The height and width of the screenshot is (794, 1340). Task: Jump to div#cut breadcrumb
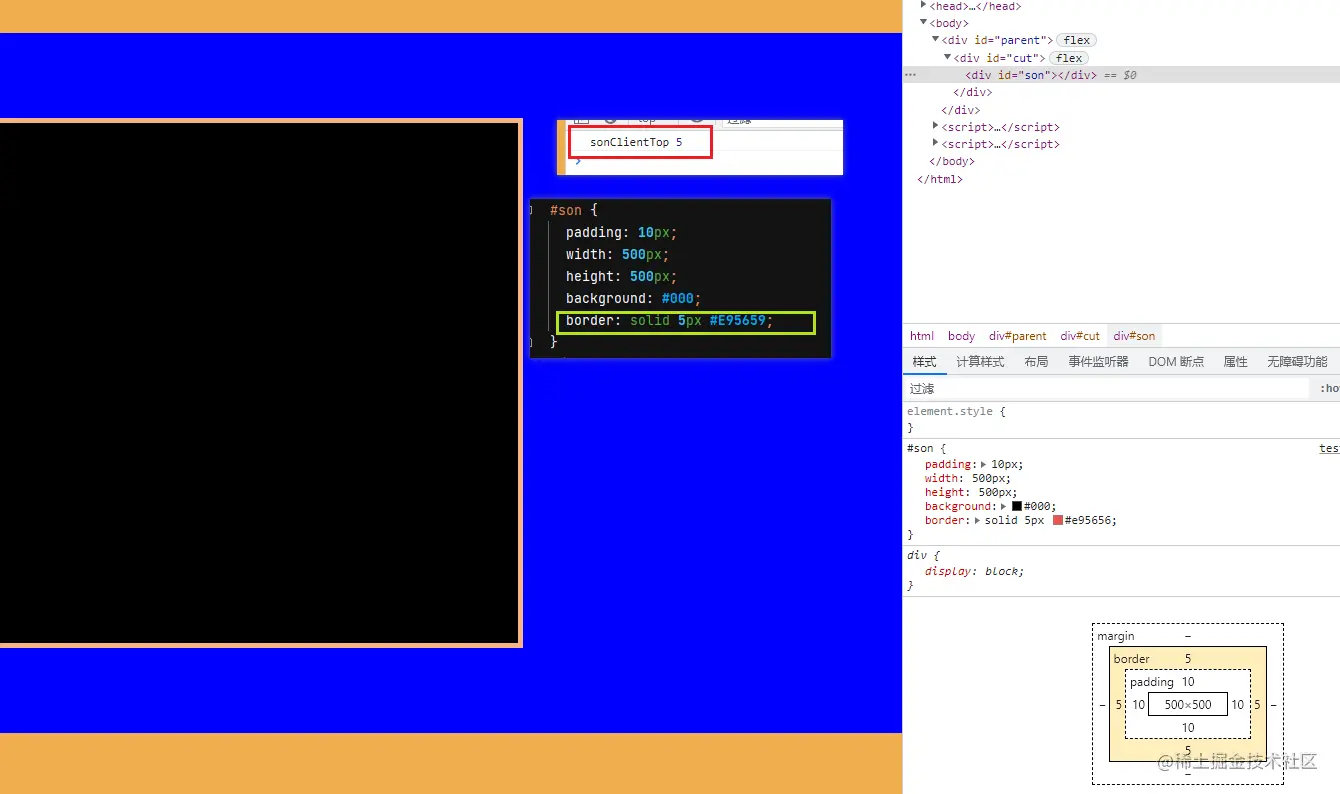1080,336
